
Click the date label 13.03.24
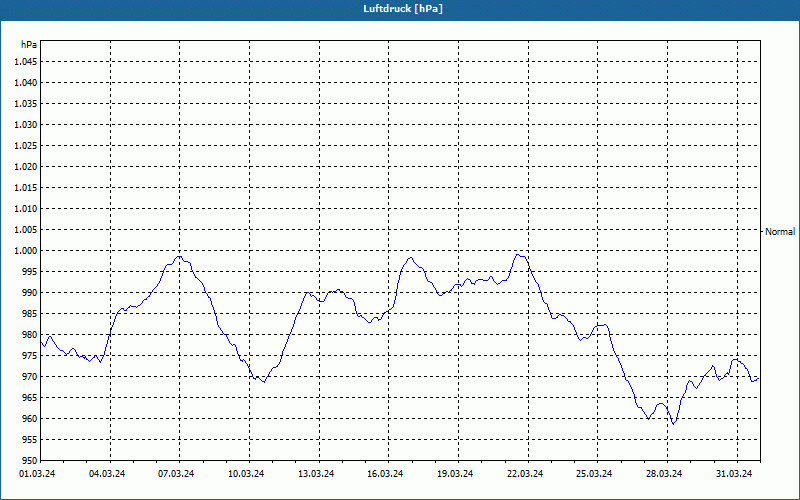316,474
